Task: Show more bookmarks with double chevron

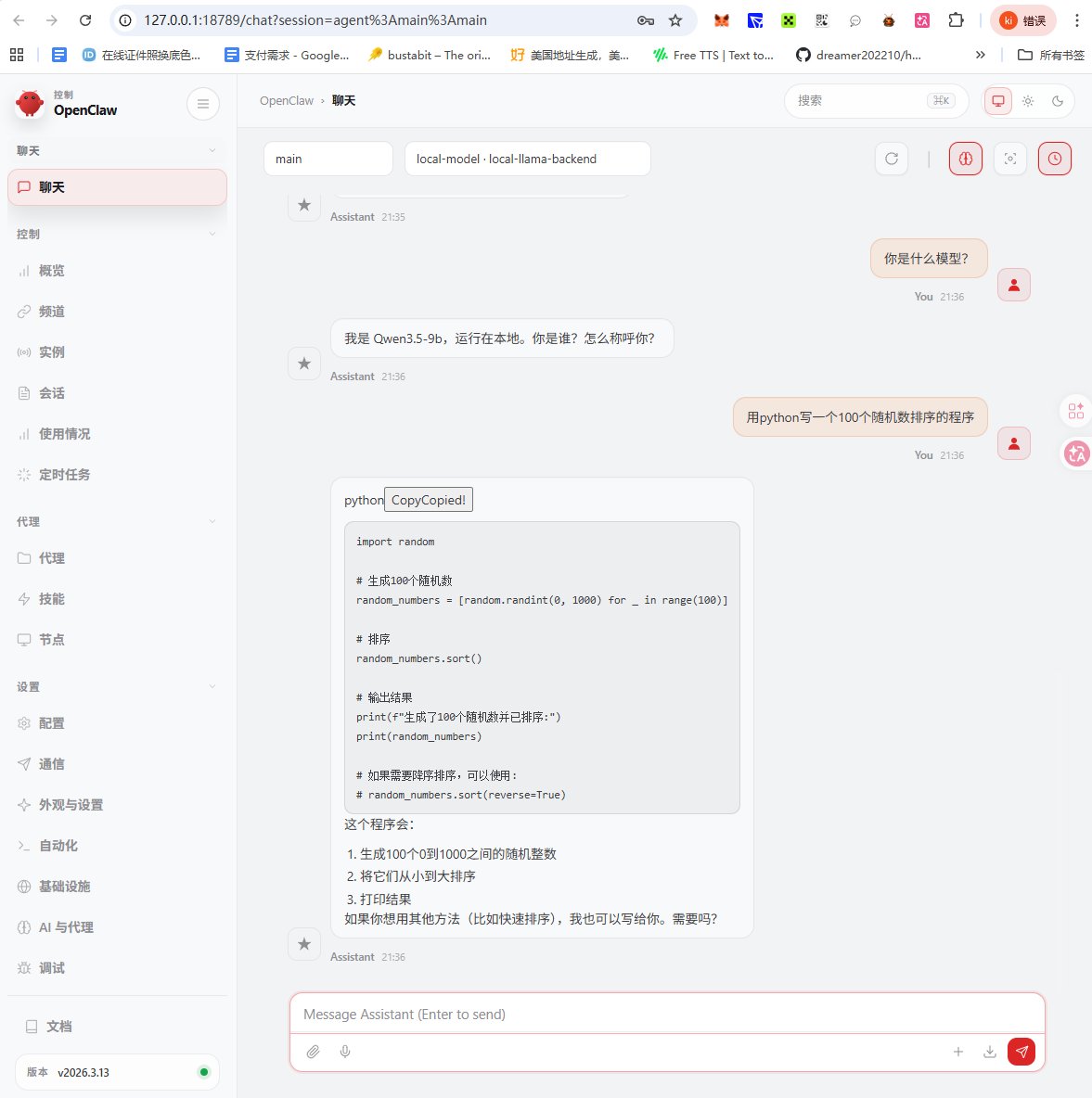Action: [981, 55]
